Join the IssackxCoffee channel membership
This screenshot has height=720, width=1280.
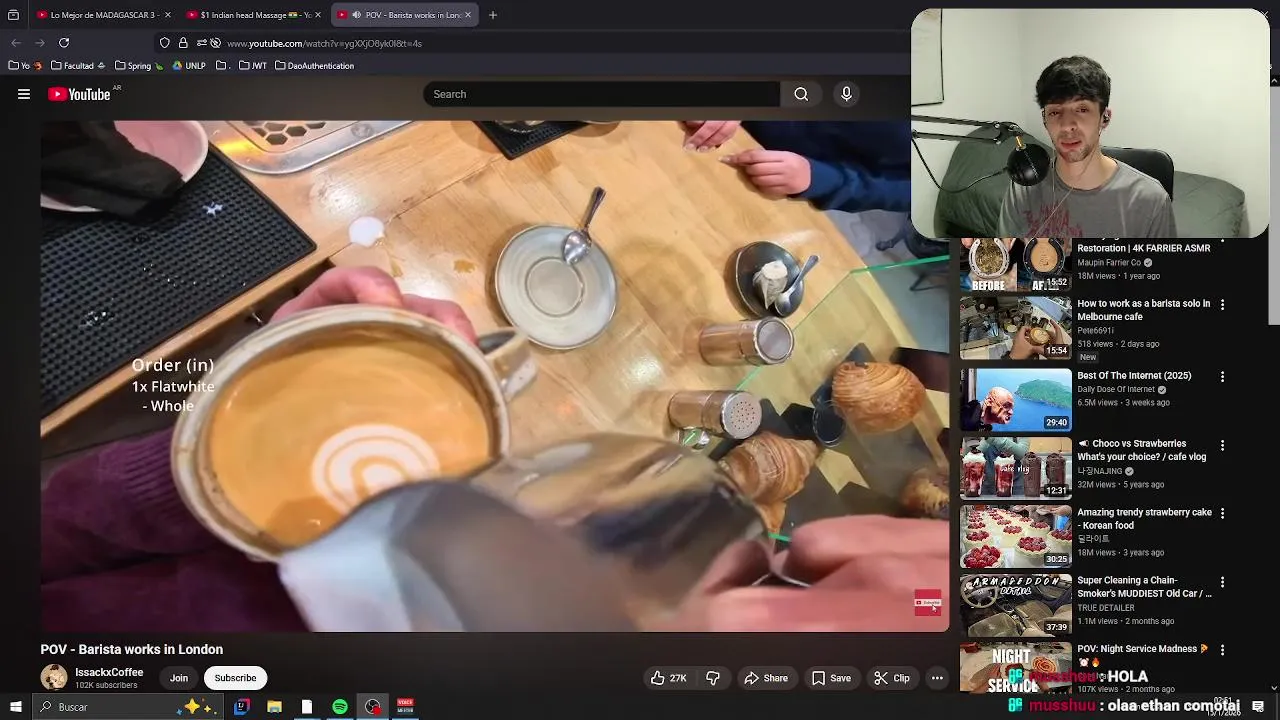pos(179,678)
